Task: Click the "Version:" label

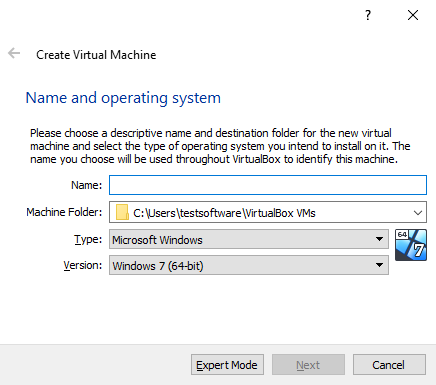Action: click(83, 265)
